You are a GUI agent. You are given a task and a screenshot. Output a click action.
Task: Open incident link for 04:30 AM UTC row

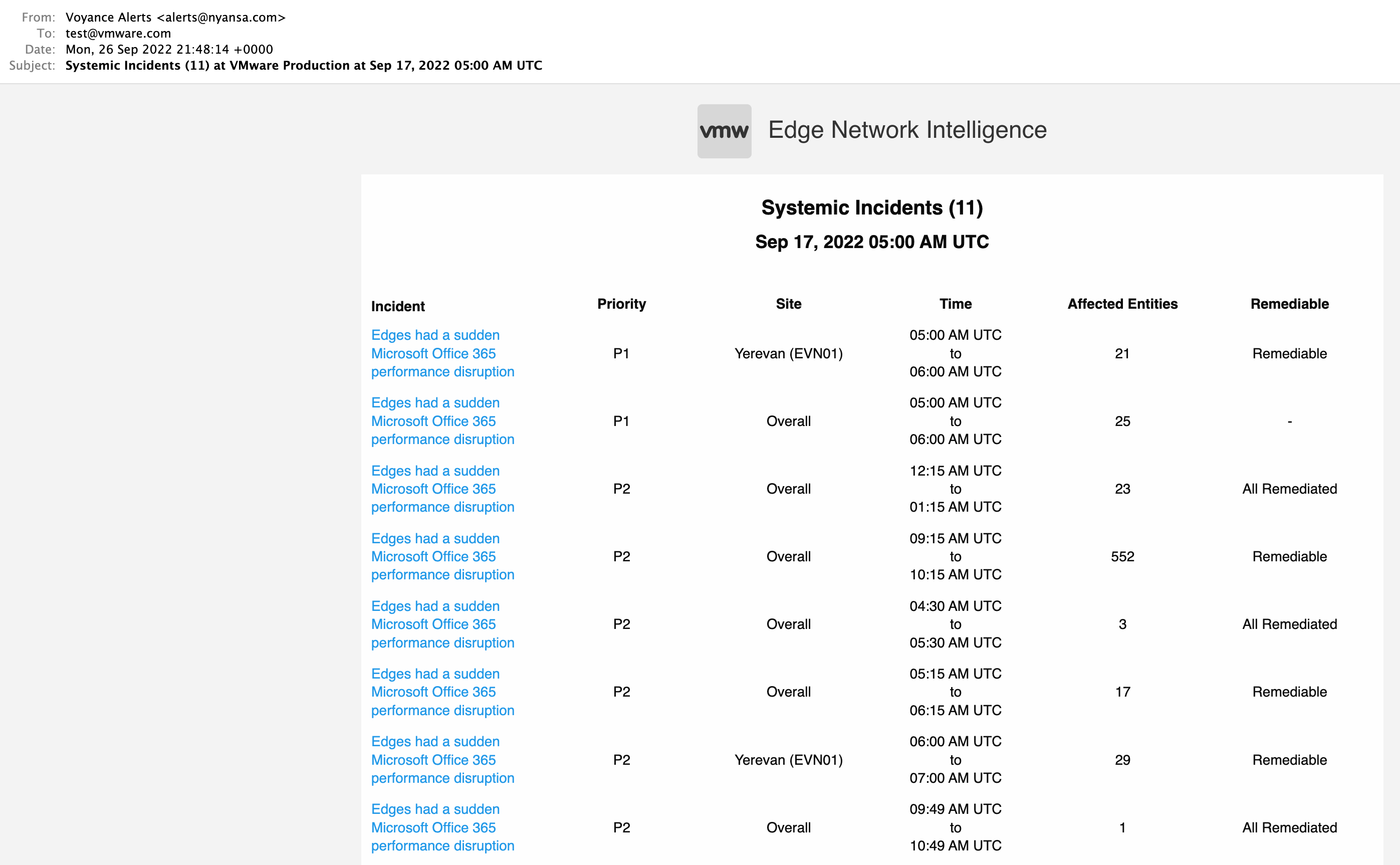pos(442,624)
